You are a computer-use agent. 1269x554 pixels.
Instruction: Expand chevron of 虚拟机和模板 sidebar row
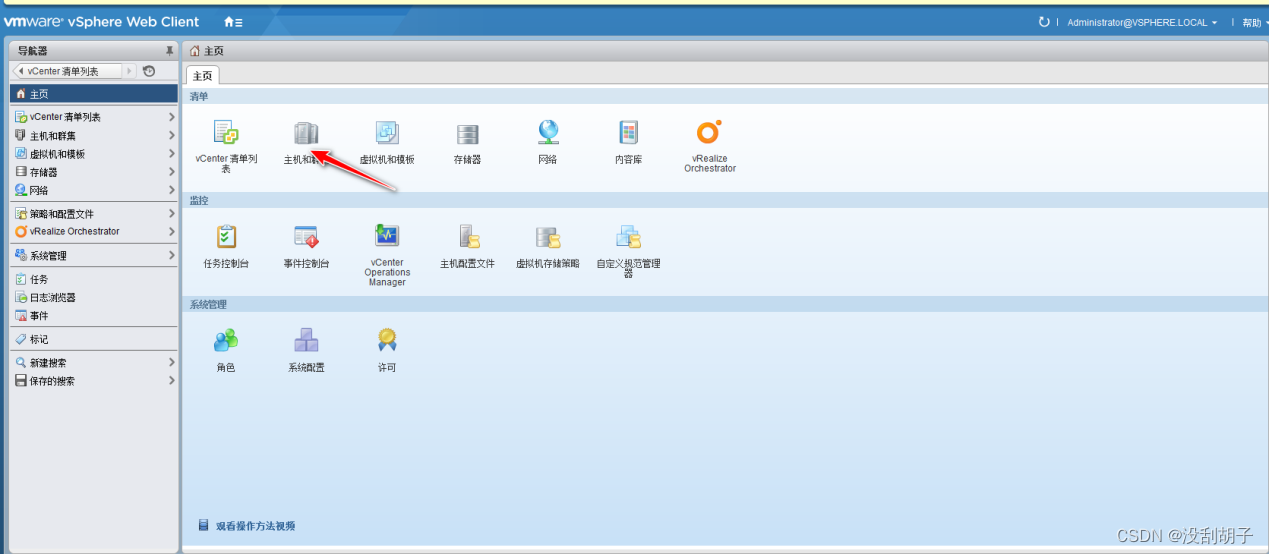(x=171, y=154)
